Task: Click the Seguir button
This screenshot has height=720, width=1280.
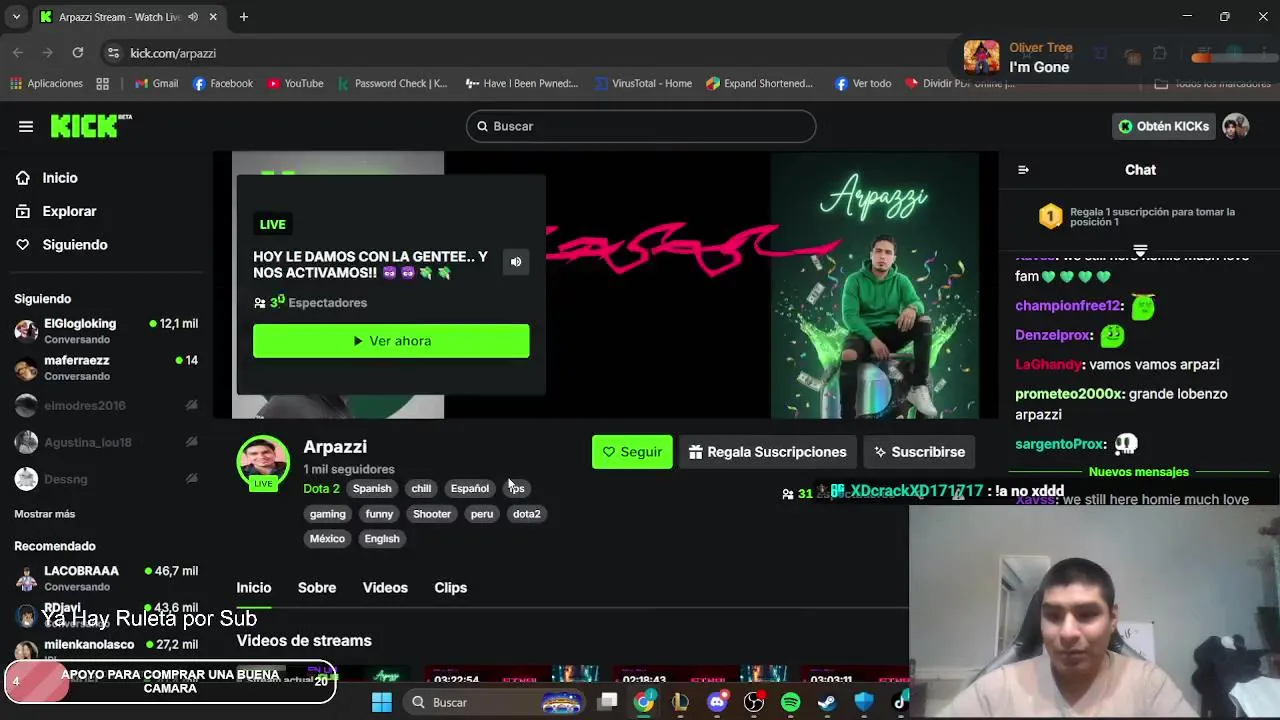Action: point(632,452)
